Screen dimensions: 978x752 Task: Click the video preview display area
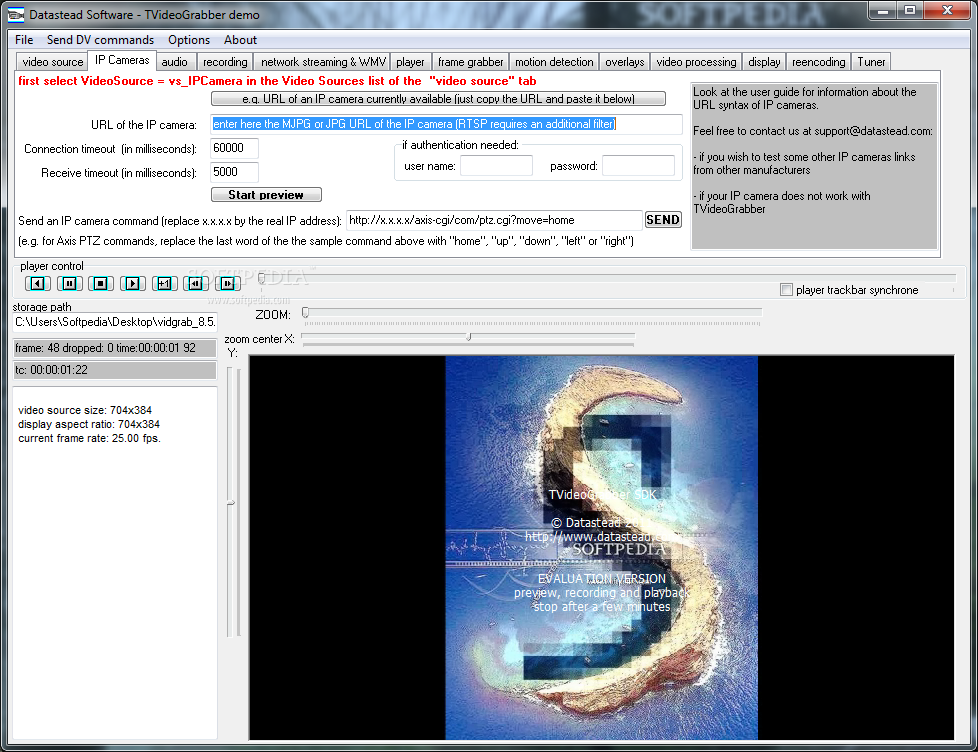601,547
